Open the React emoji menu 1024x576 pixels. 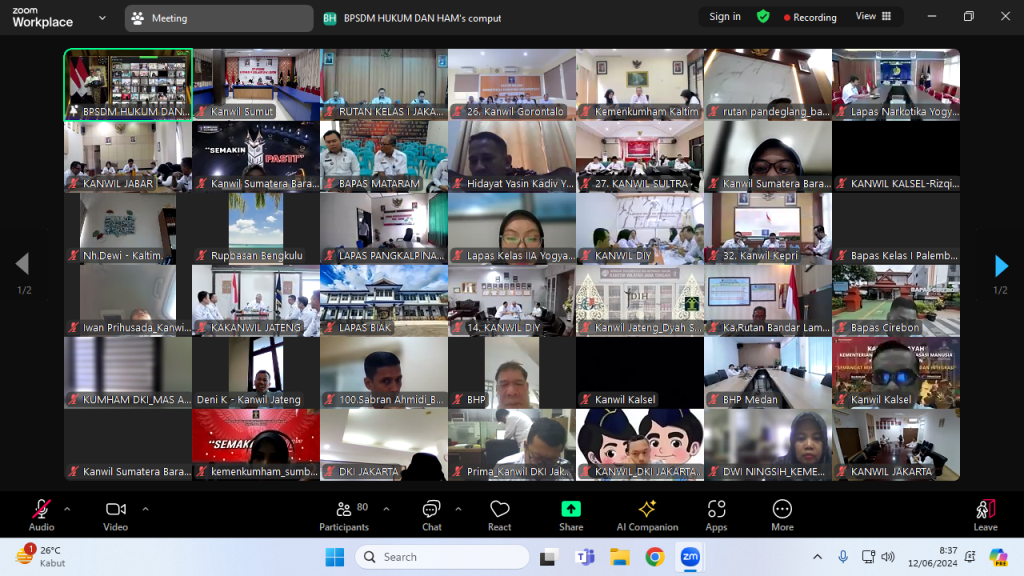coord(499,514)
